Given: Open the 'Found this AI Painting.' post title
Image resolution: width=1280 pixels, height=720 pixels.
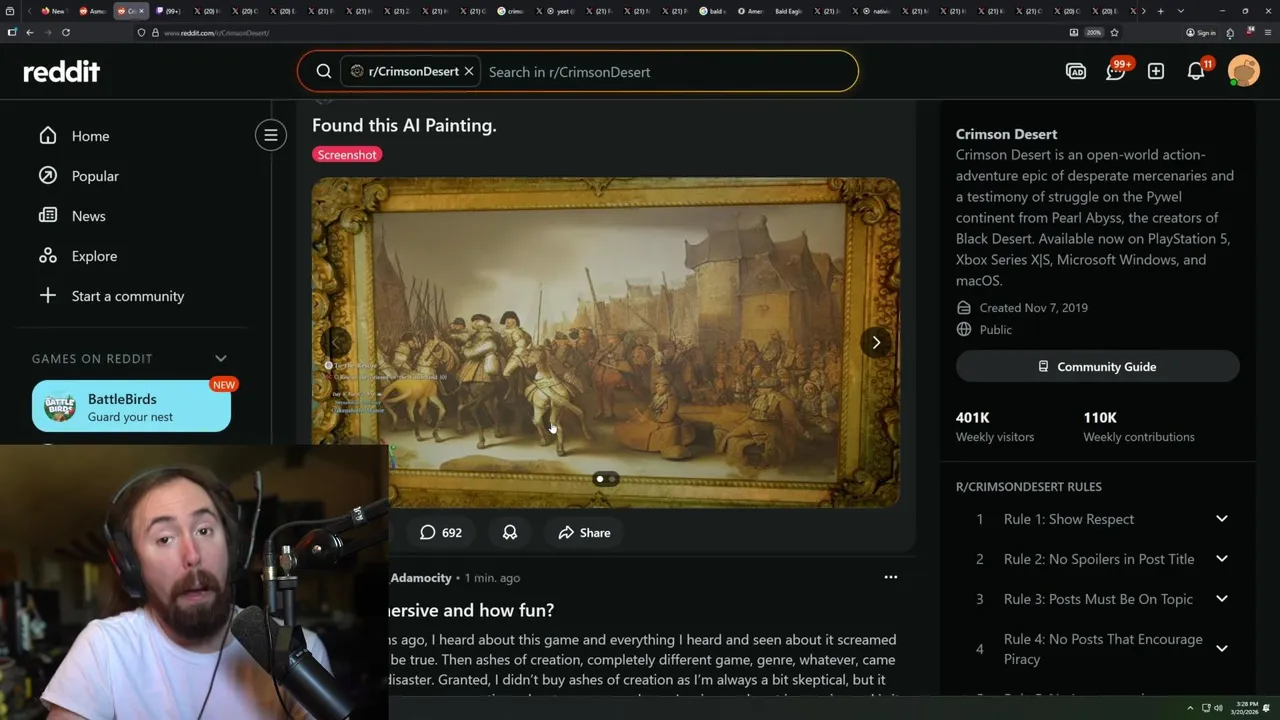Looking at the screenshot, I should 404,125.
